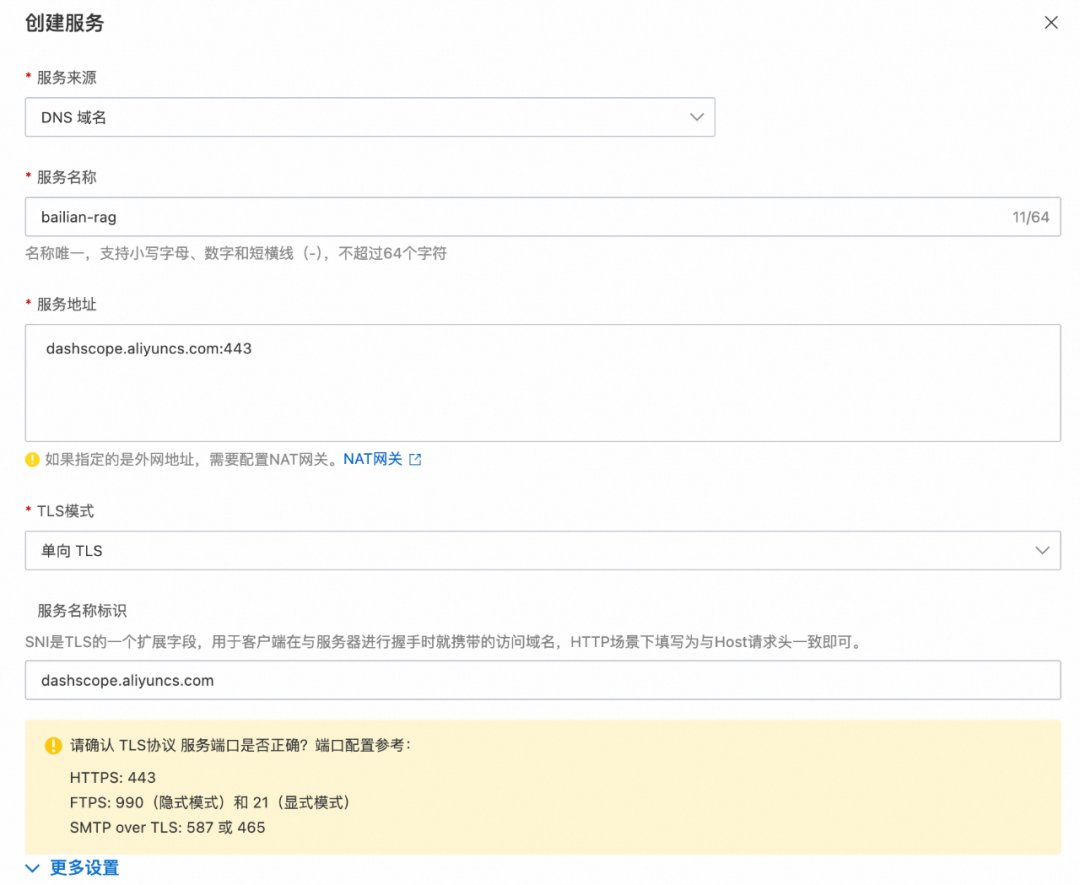Click the external-link icon after NAT网关
The width and height of the screenshot is (1080, 885).
(x=414, y=459)
